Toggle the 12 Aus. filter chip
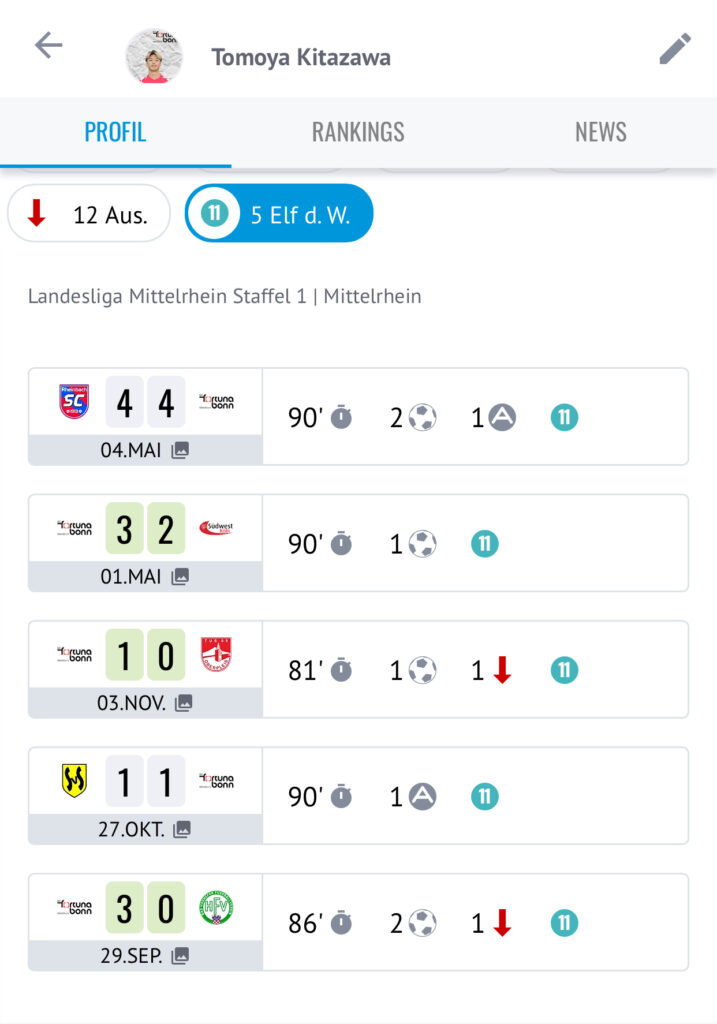The height and width of the screenshot is (1024, 717). (89, 214)
